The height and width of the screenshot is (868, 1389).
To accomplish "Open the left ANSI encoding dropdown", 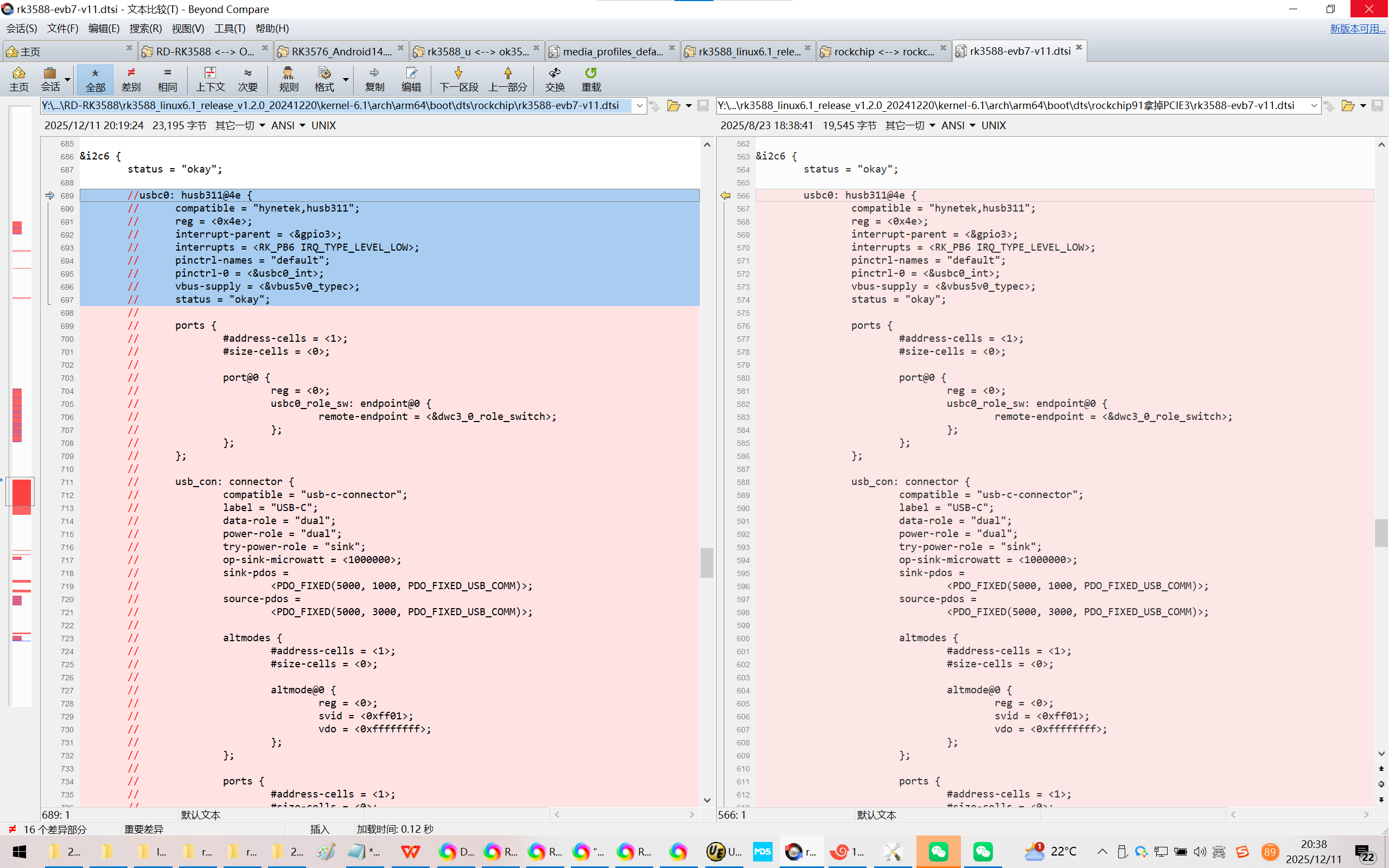I will coord(302,126).
